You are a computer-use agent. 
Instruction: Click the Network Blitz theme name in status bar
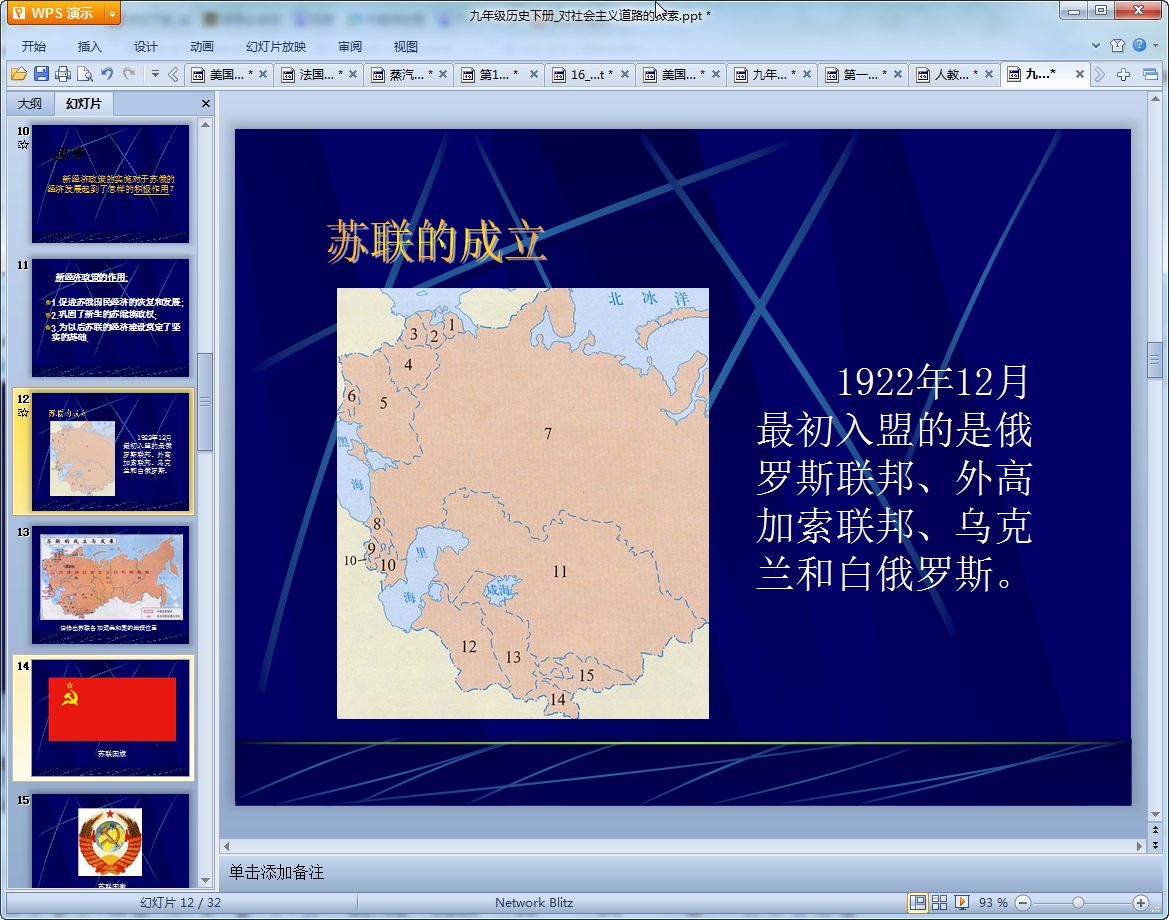tap(534, 903)
